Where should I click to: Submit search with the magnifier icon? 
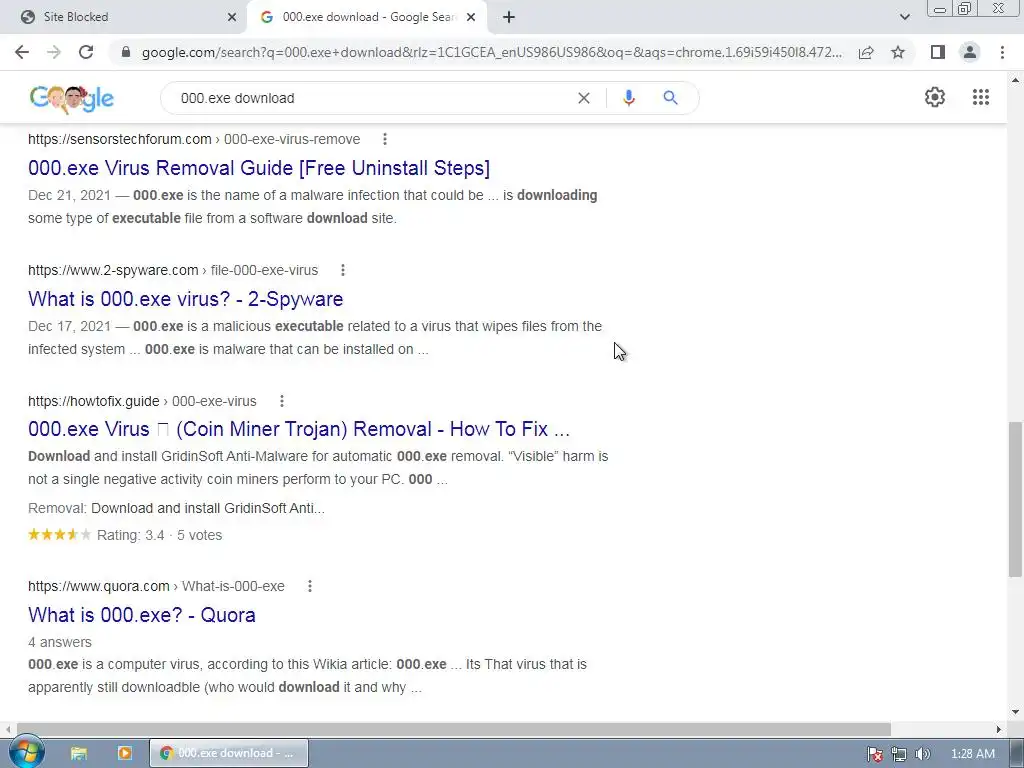(670, 98)
